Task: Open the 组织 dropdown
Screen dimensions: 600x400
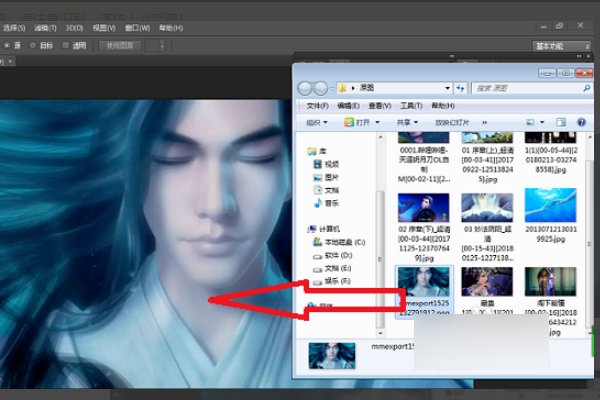Action: click(317, 122)
